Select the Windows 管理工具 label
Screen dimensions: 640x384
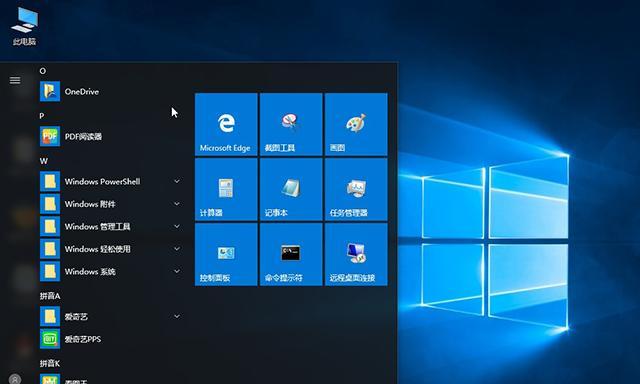97,226
